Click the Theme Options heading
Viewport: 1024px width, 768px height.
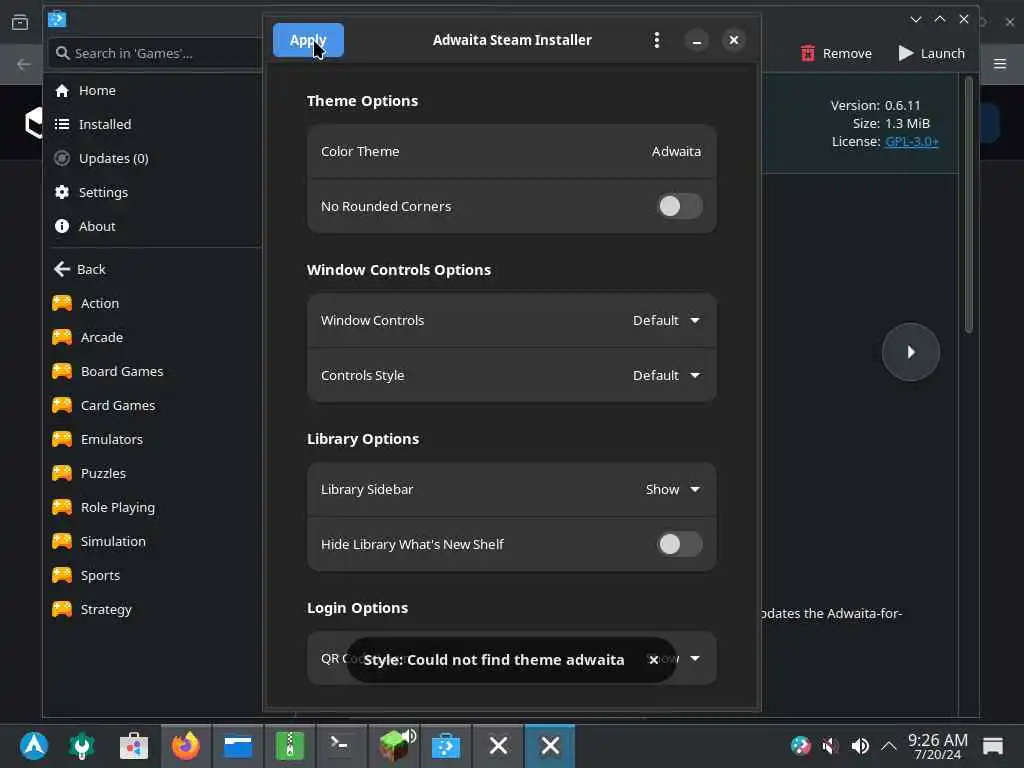point(362,101)
